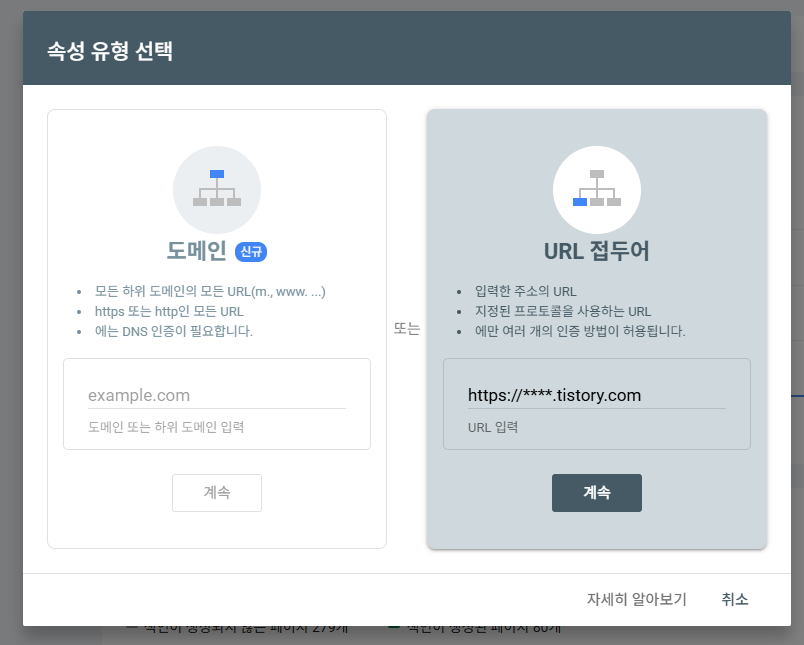
Task: Click text '모든 하위 도메인의 모든 URL(m., www. ...)'
Action: point(210,291)
